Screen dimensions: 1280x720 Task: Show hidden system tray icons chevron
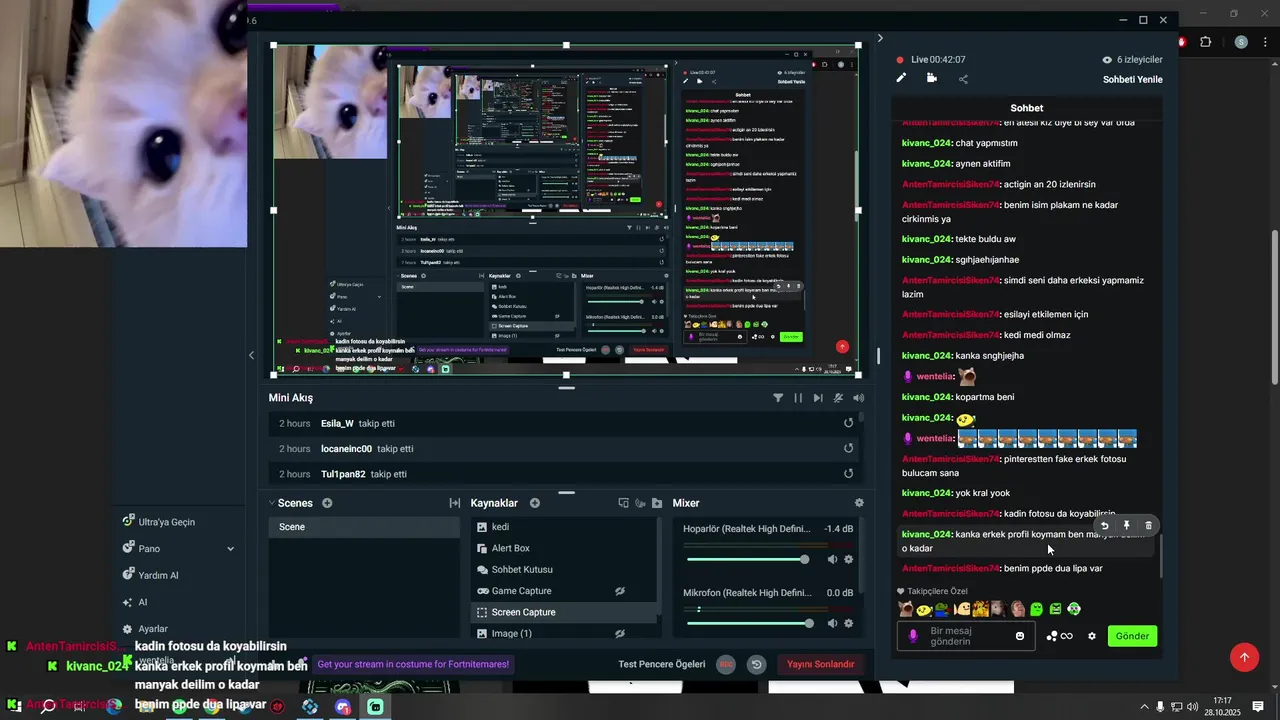[x=1144, y=706]
